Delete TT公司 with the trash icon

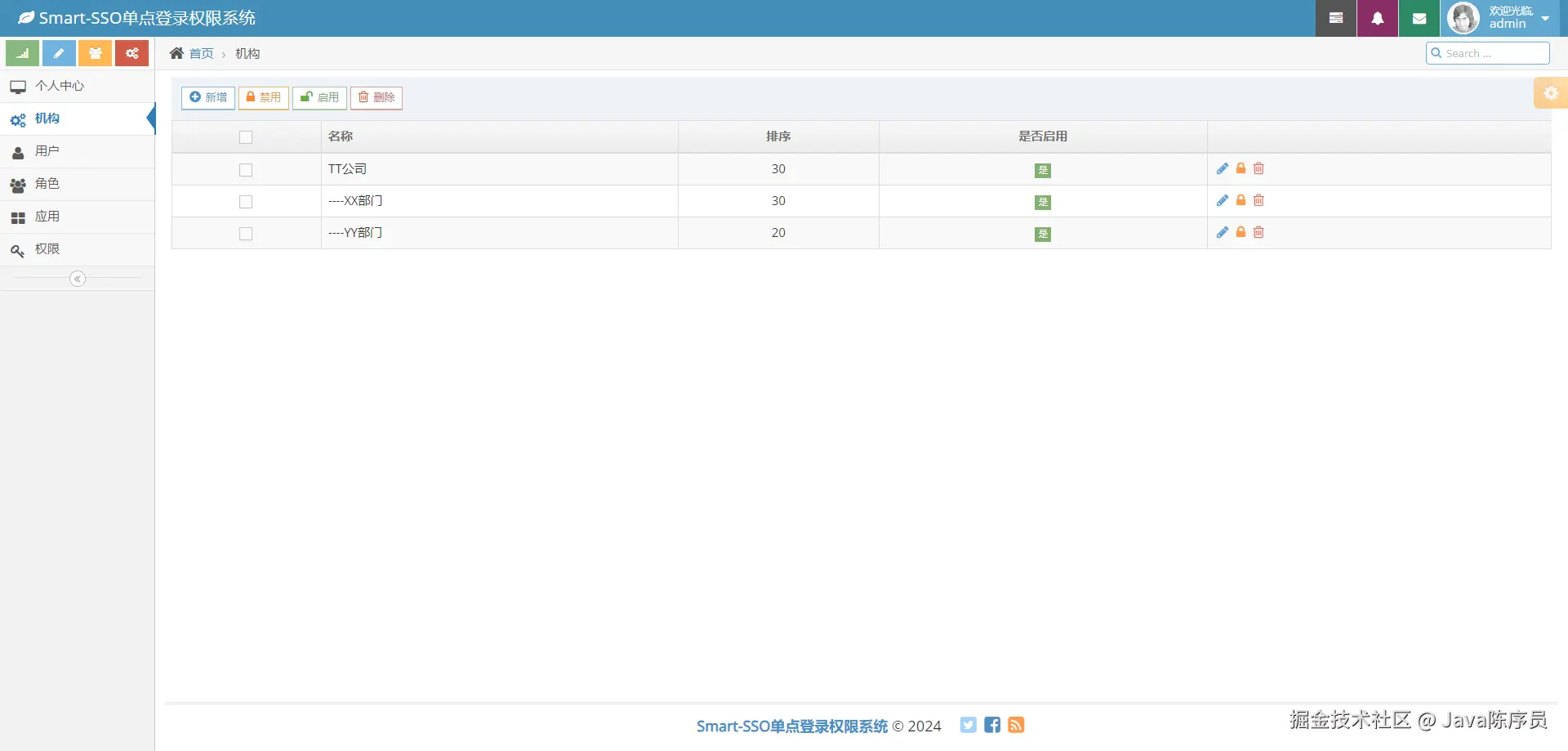coord(1258,168)
